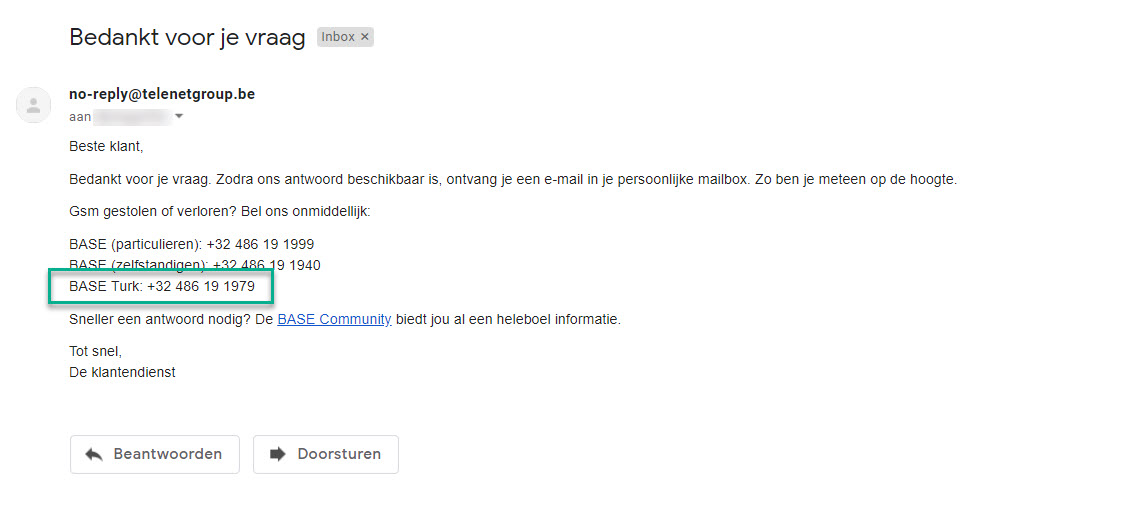
Task: Click the forward arrow icon beside Doorsturen
Action: tap(277, 454)
